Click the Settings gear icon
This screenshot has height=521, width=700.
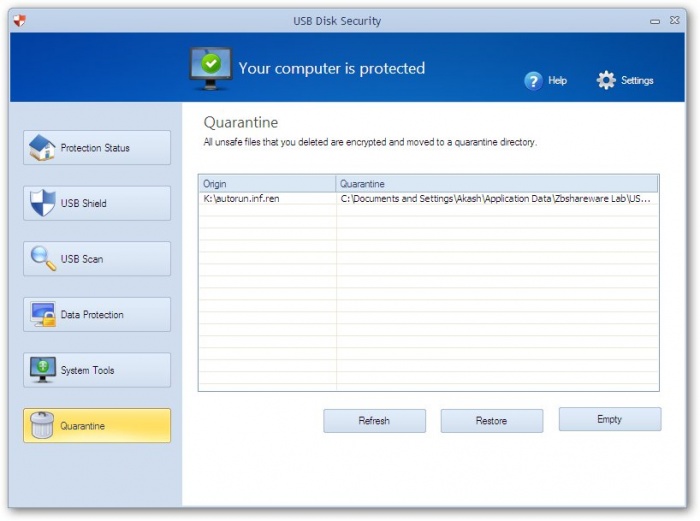point(606,81)
